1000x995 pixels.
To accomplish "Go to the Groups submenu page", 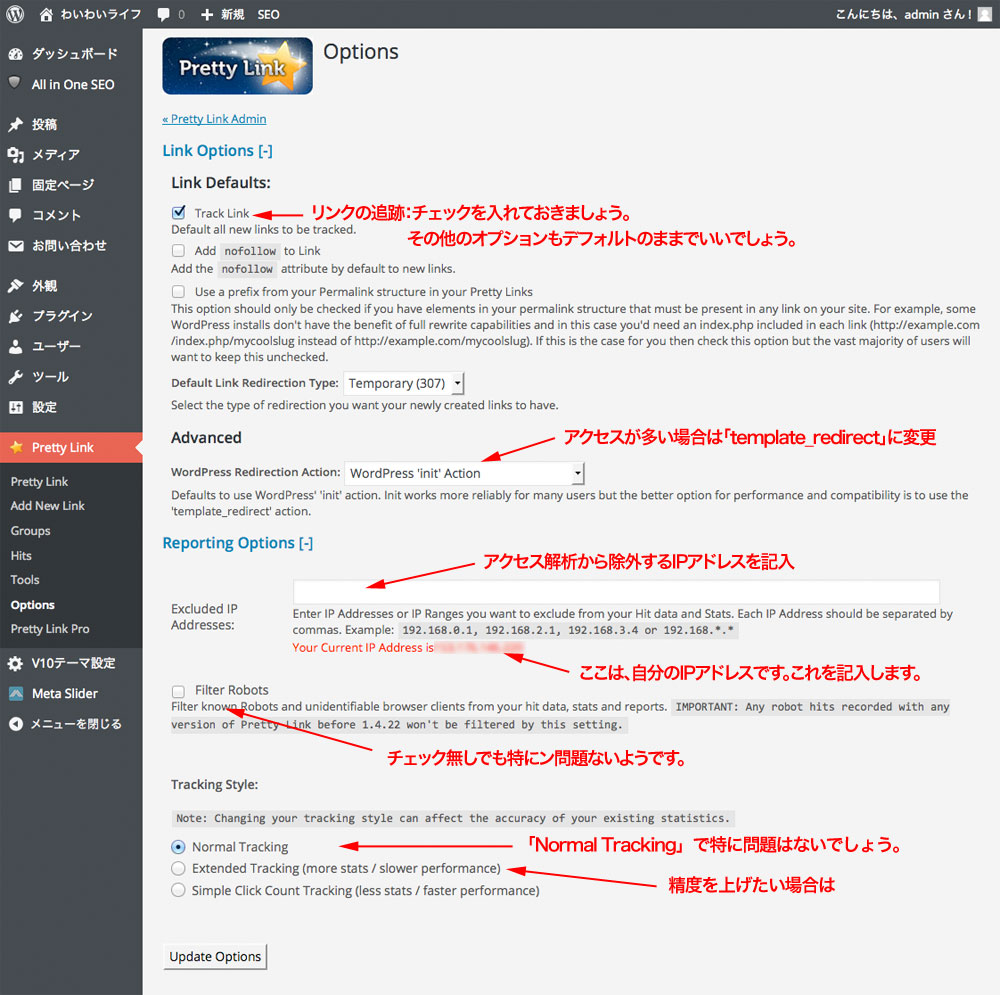I will 31,531.
